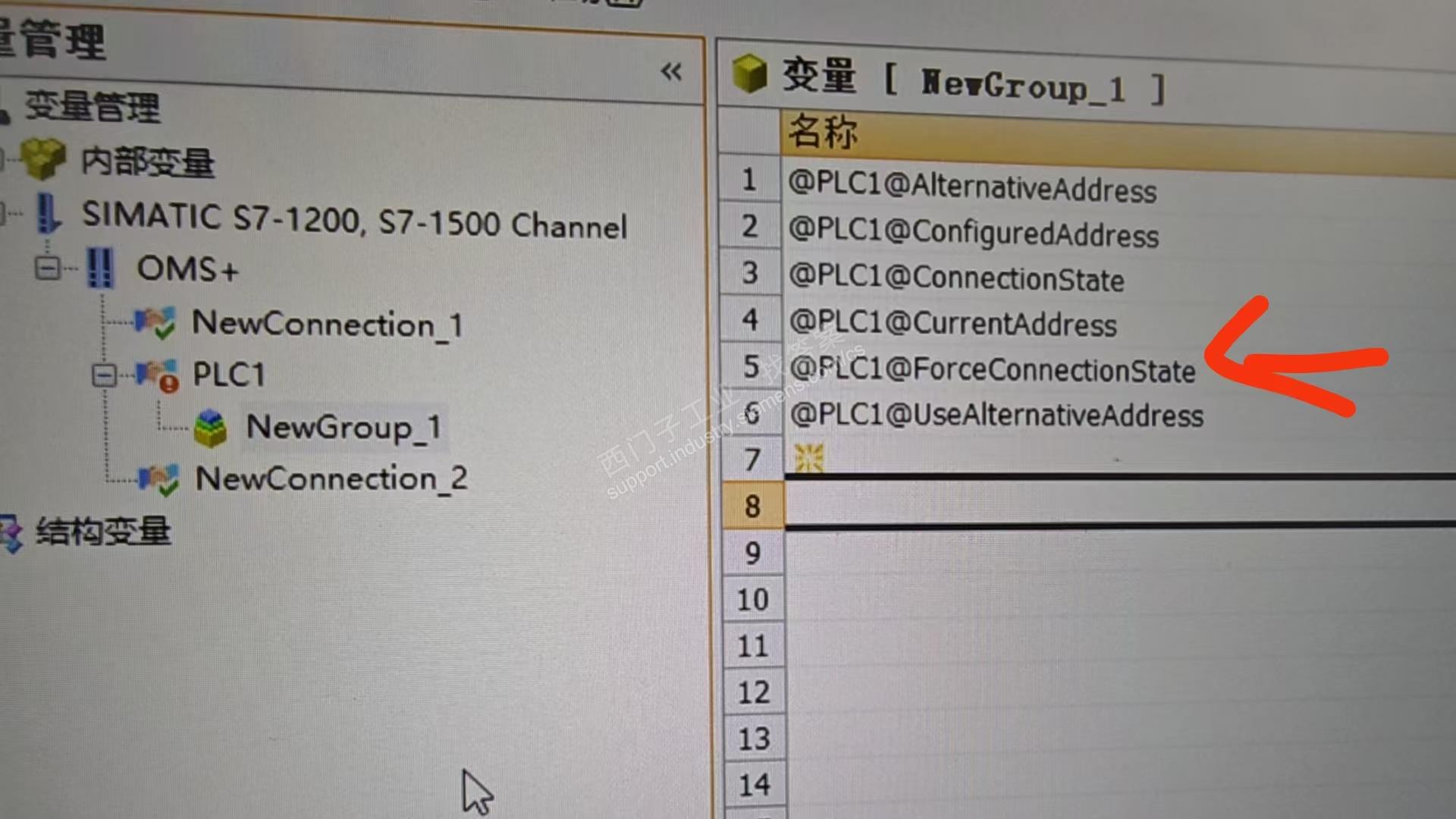Select @PLC1@ConnectionState variable row
1456x819 pixels.
pos(956,278)
